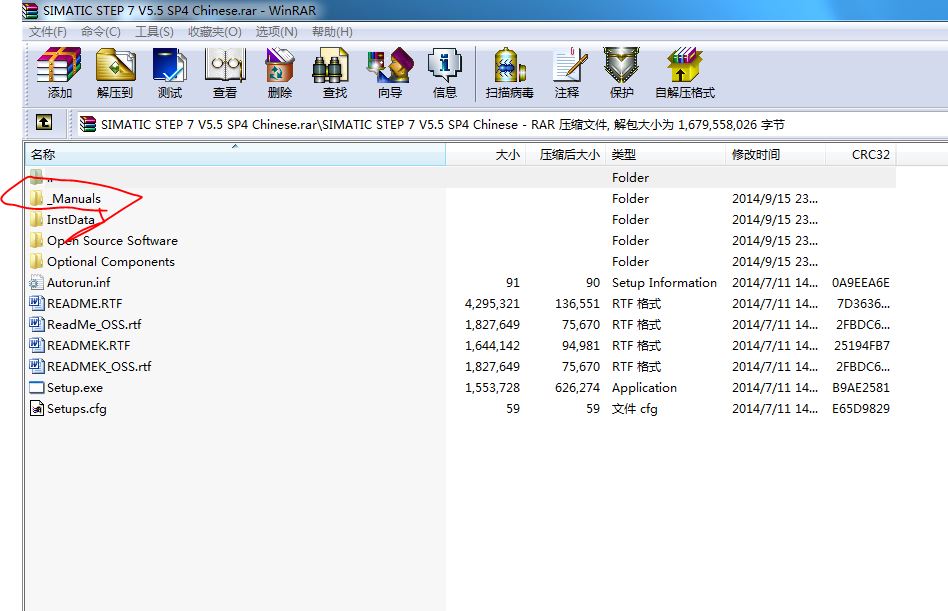Image resolution: width=948 pixels, height=611 pixels.
Task: Open the Wizard (向导) toolbar icon
Action: coord(390,65)
